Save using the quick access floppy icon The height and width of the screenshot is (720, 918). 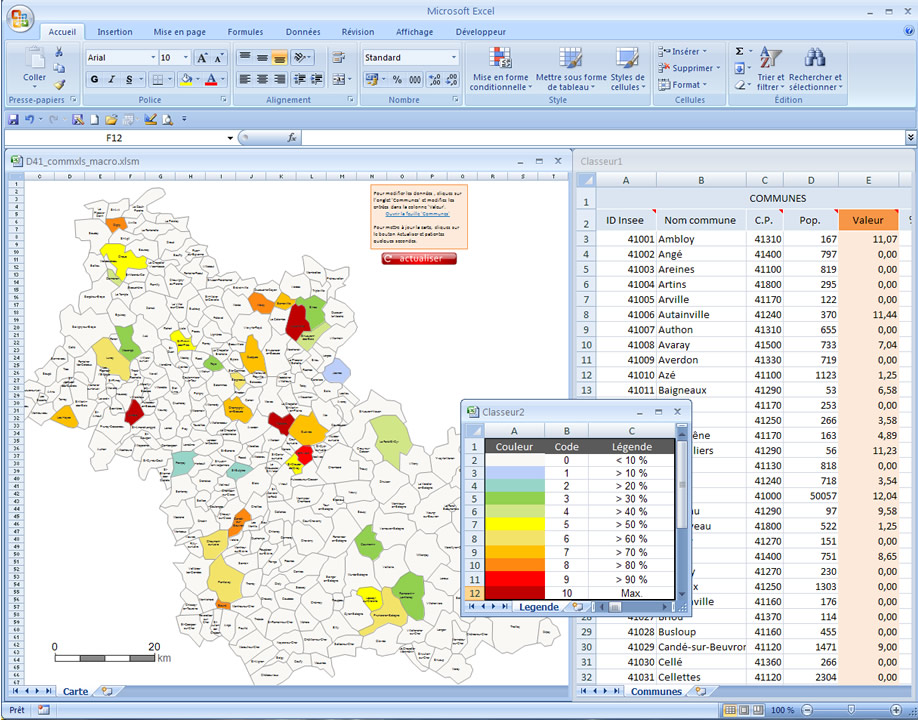[x=13, y=119]
